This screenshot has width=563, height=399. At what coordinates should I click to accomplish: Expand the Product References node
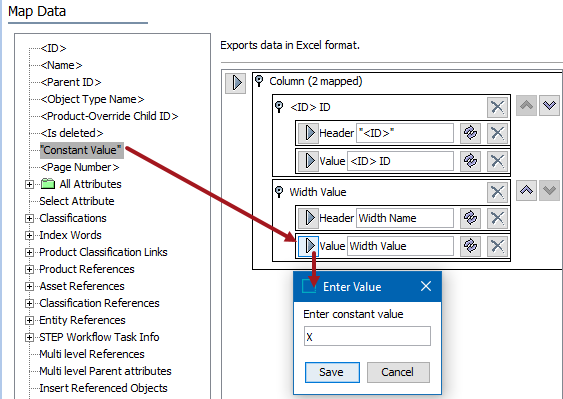[x=29, y=269]
